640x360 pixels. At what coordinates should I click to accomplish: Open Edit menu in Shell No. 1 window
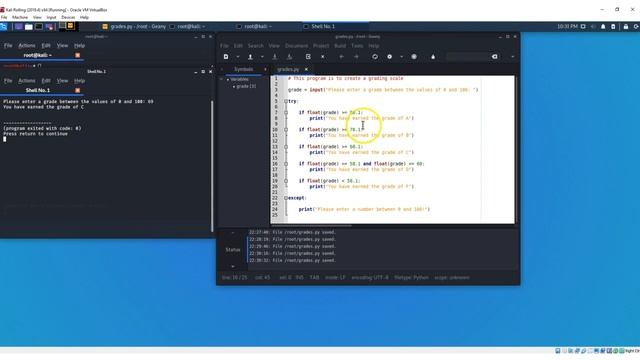pos(46,81)
